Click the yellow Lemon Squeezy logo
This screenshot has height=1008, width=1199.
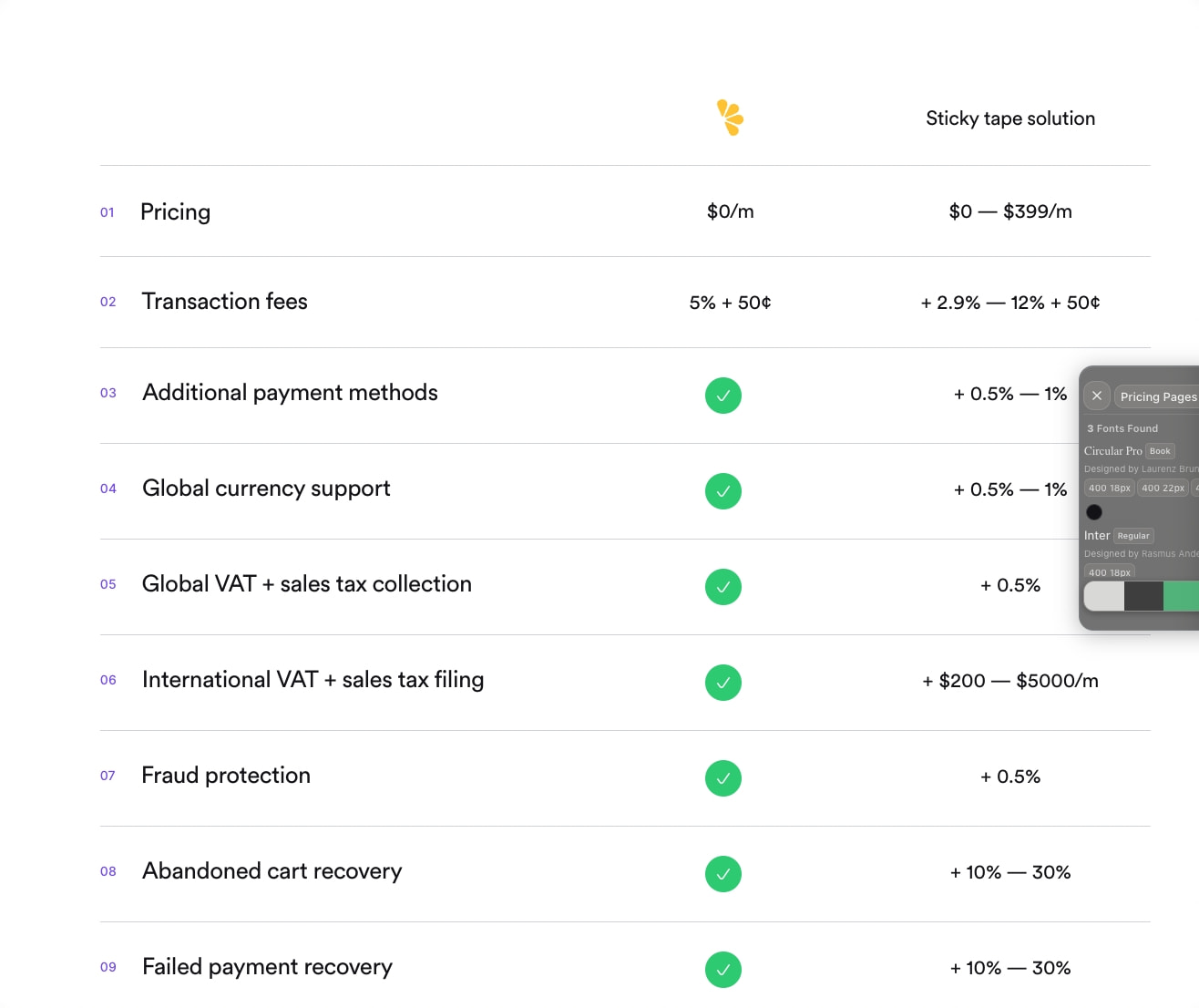(x=730, y=118)
